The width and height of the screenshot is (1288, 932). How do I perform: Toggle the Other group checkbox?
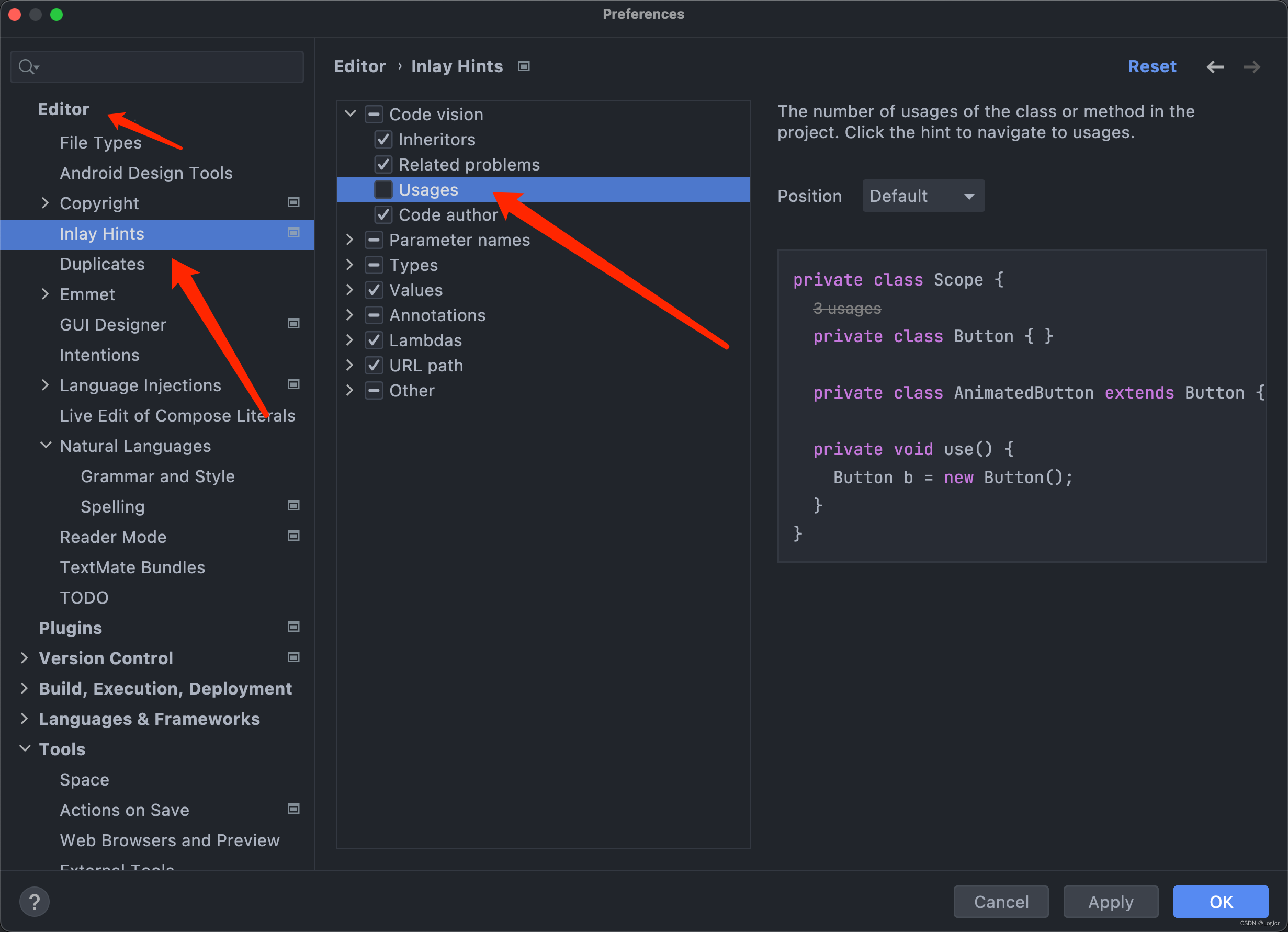[x=374, y=391]
